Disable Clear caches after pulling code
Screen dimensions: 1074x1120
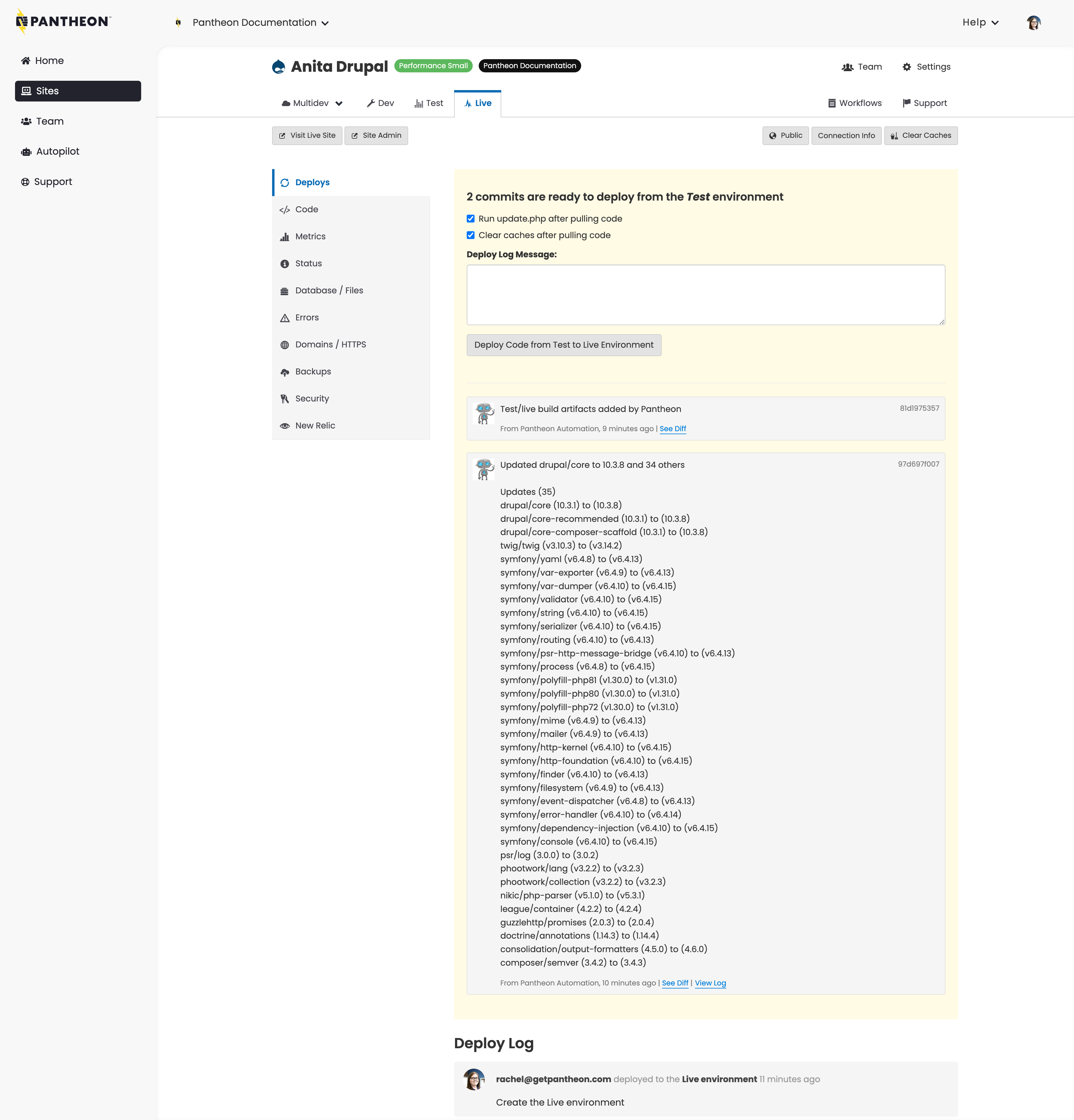pos(470,235)
